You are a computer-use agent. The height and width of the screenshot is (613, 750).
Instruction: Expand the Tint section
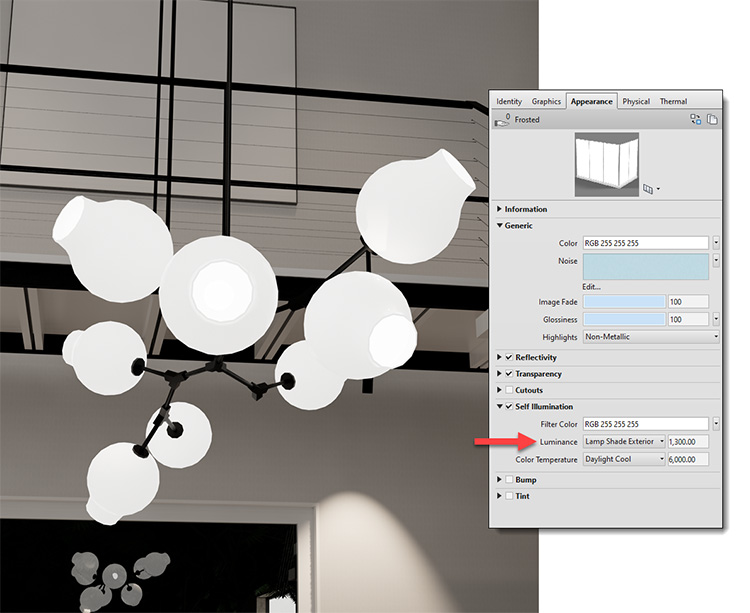point(499,496)
